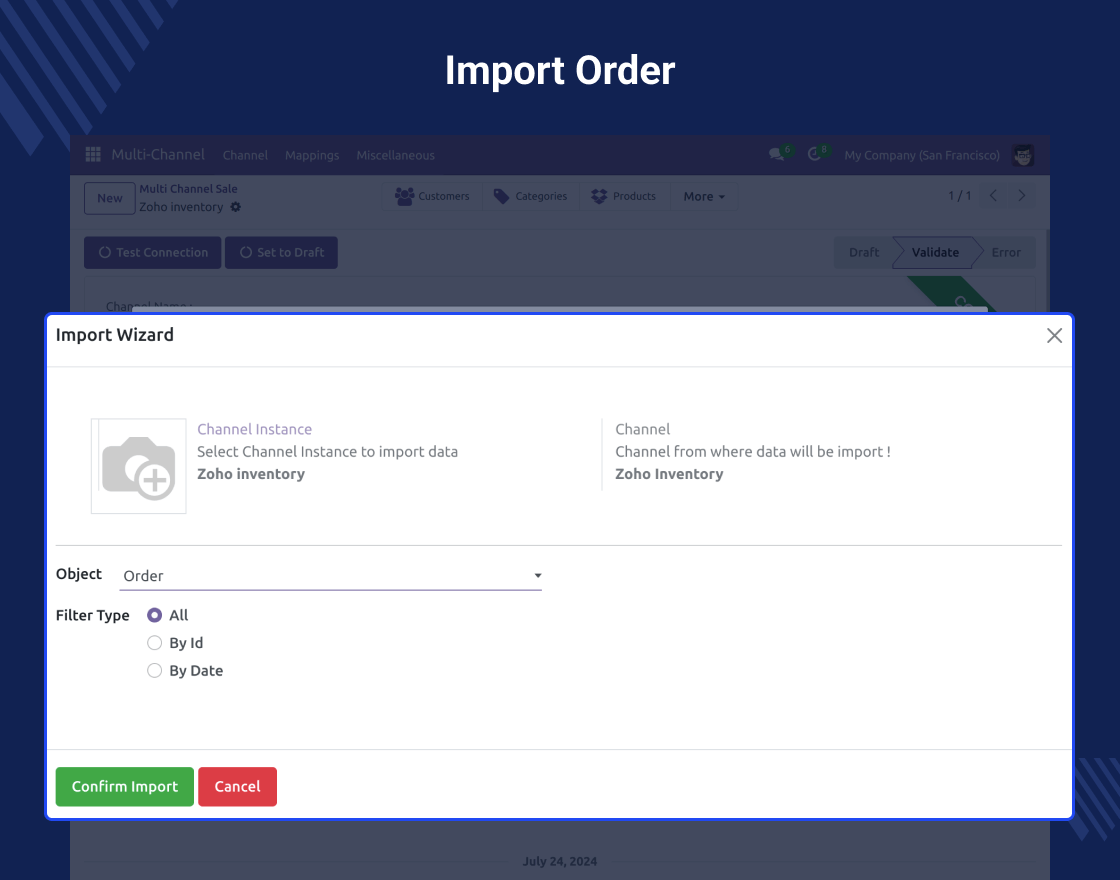Upload image via camera placeholder
The height and width of the screenshot is (880, 1120).
(139, 466)
